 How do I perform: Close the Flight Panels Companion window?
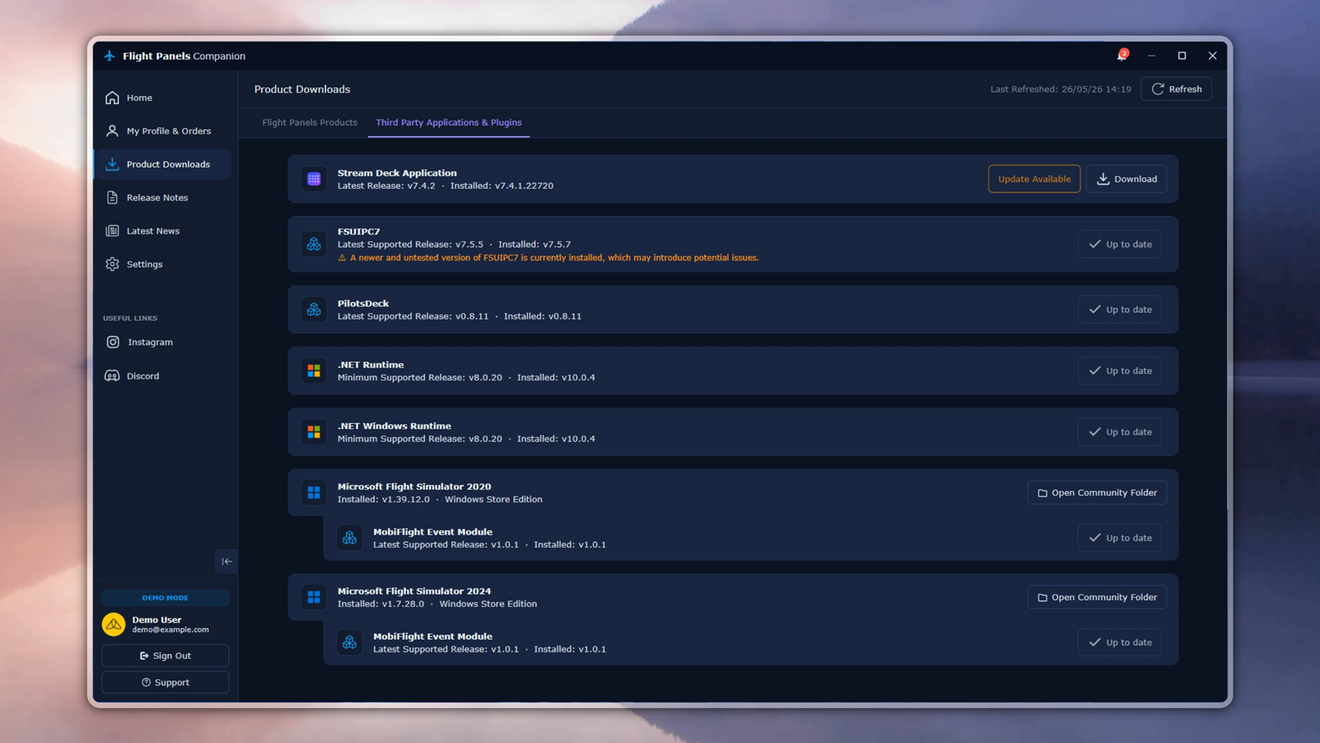(x=1212, y=56)
